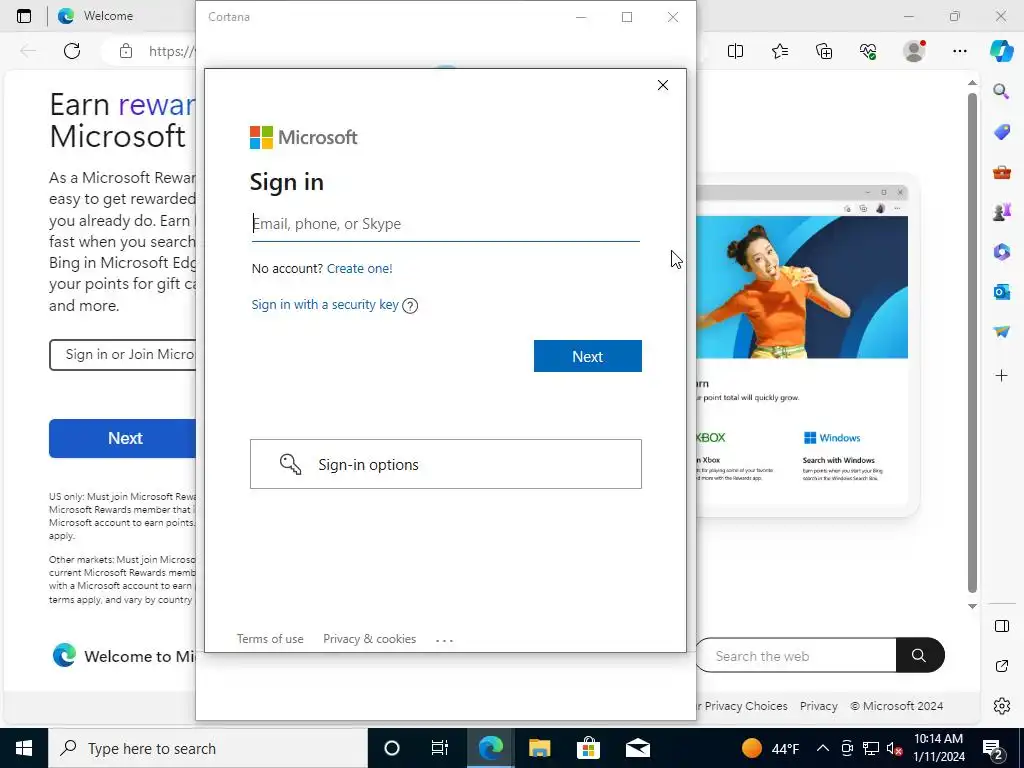Open sidebar Shopping tag icon

click(1001, 132)
